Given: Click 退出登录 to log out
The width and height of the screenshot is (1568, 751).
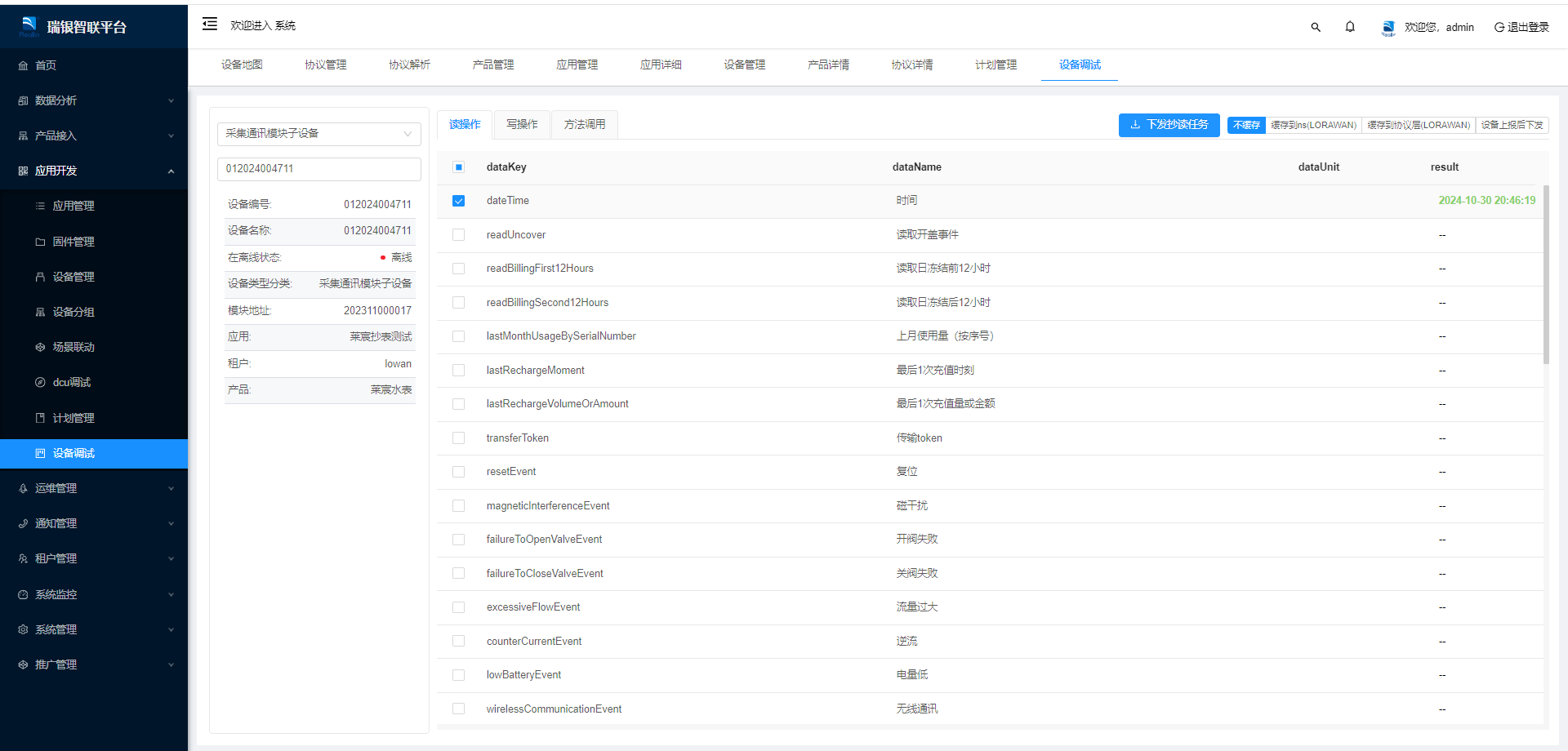Looking at the screenshot, I should (1521, 27).
